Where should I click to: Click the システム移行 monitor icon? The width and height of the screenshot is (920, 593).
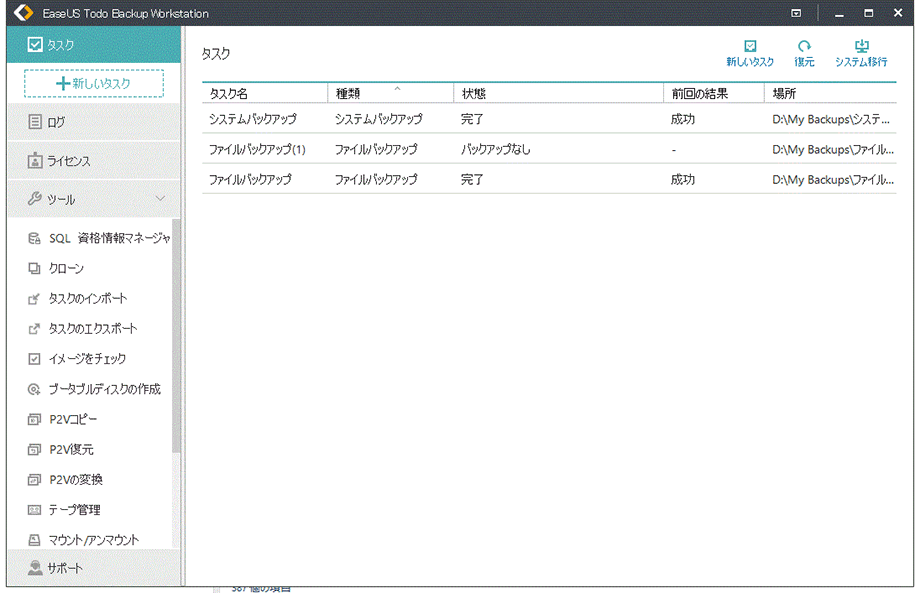tap(861, 46)
